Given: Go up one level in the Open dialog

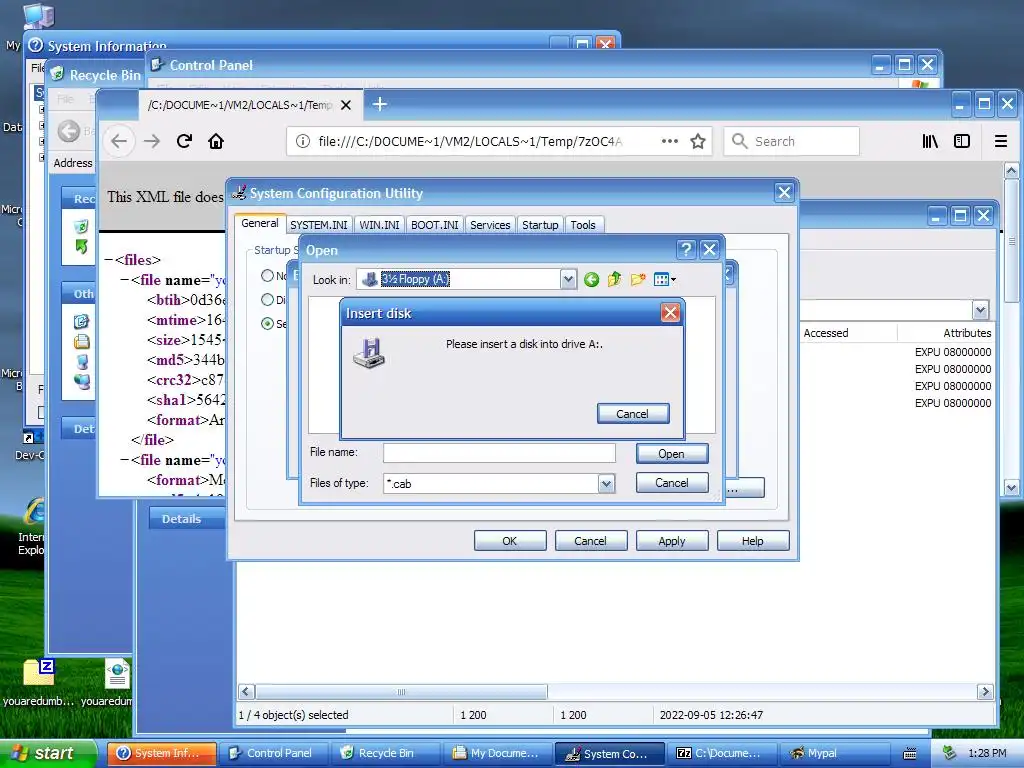Looking at the screenshot, I should [x=614, y=280].
